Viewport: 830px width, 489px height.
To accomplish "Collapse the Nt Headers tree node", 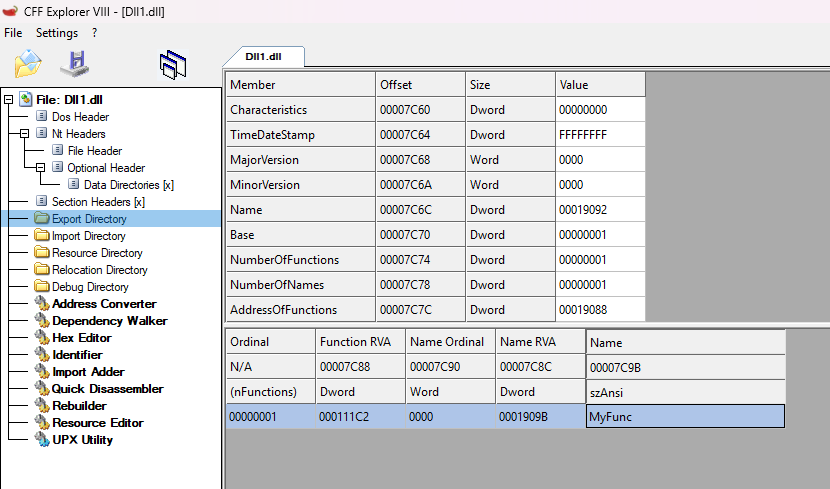I will [25, 133].
